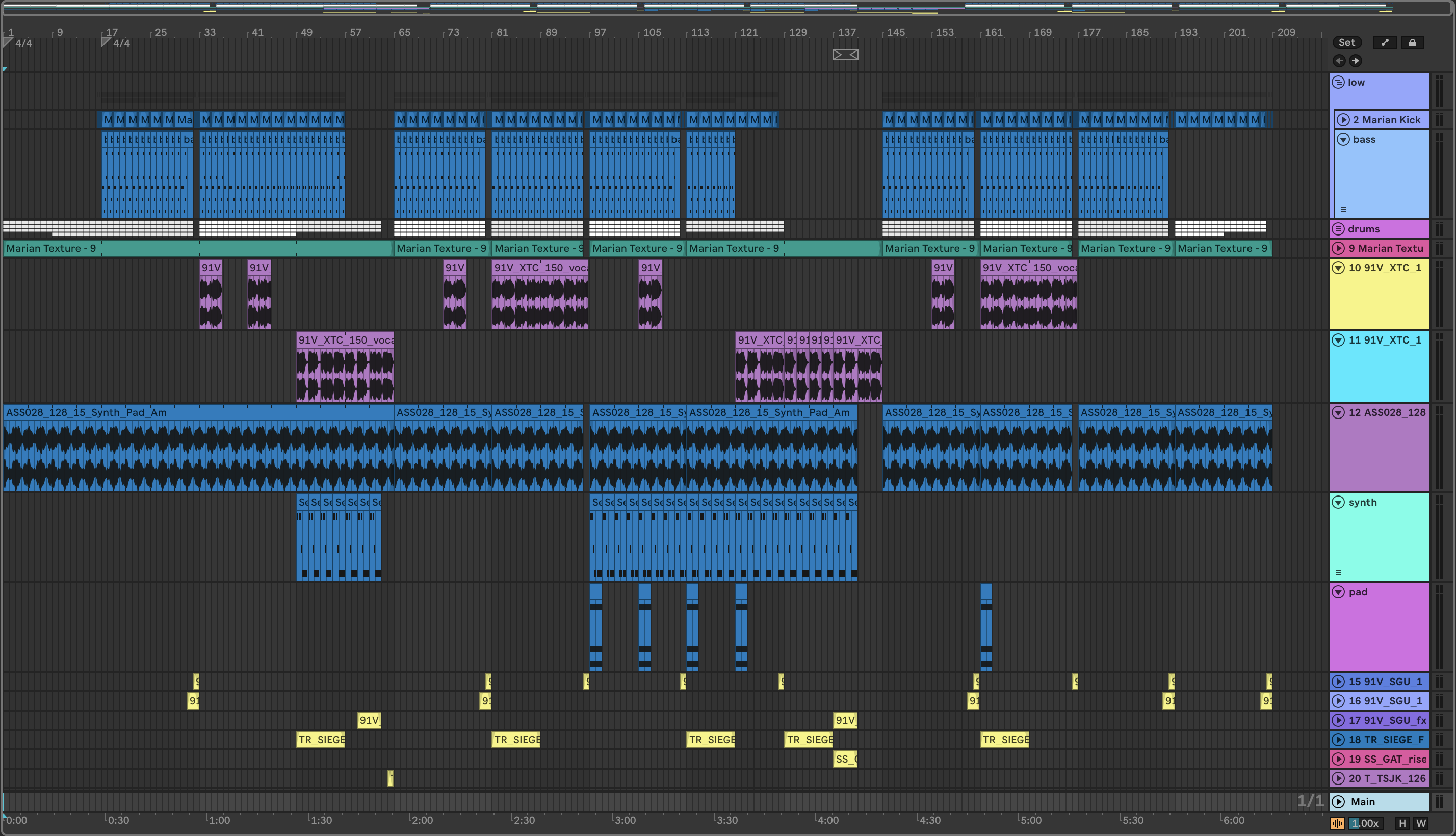Collapse the synth track
The width and height of the screenshot is (1456, 836).
1338,503
